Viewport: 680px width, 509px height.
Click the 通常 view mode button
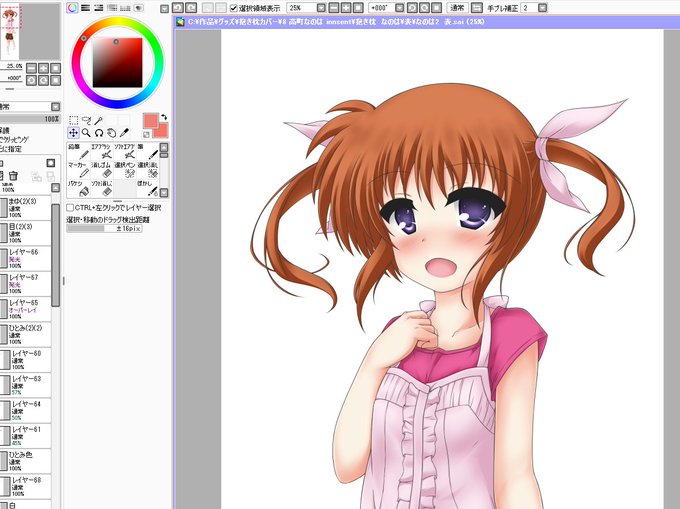pos(458,8)
